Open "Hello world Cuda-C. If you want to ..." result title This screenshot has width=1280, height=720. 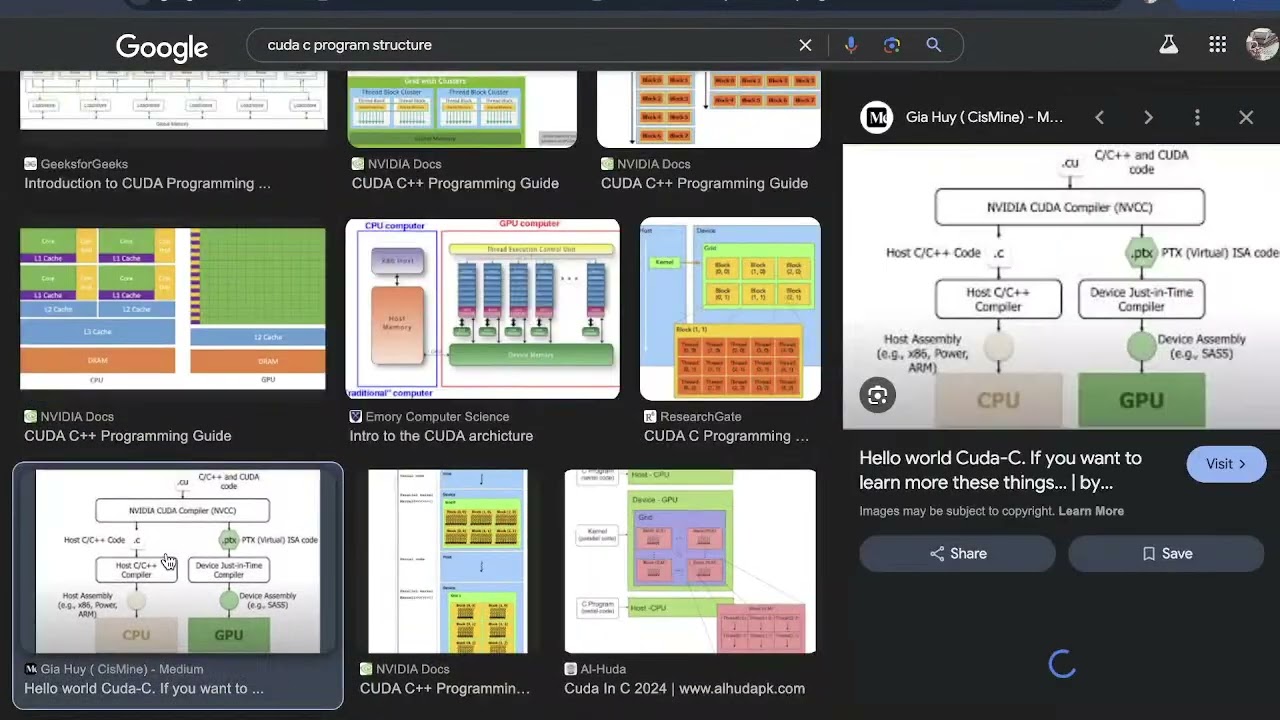(x=144, y=689)
